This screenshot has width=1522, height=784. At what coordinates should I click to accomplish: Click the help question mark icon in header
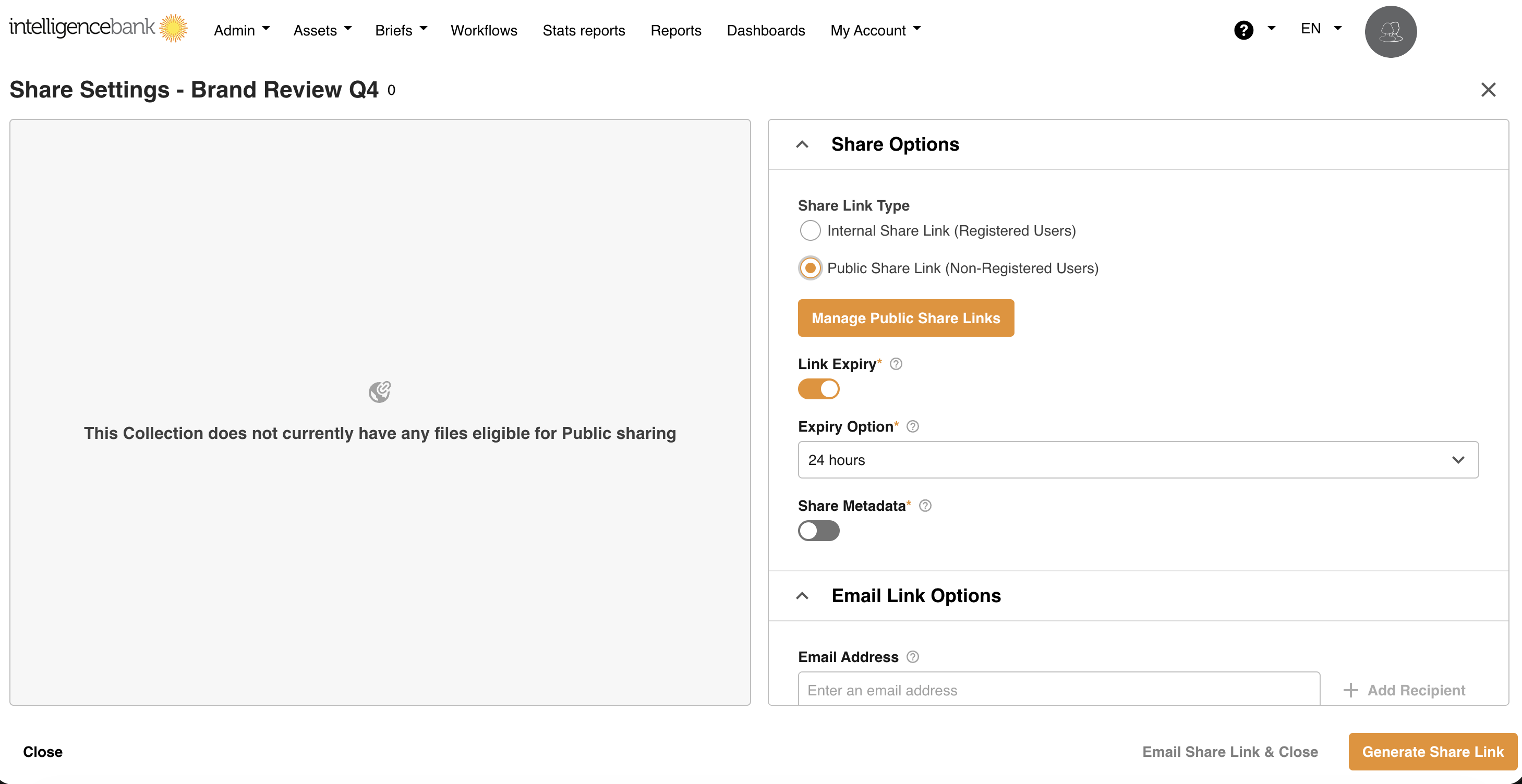click(1243, 30)
